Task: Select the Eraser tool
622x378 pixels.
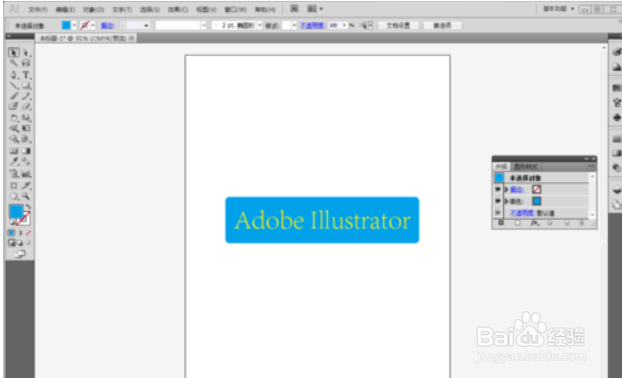Action: (x=26, y=106)
